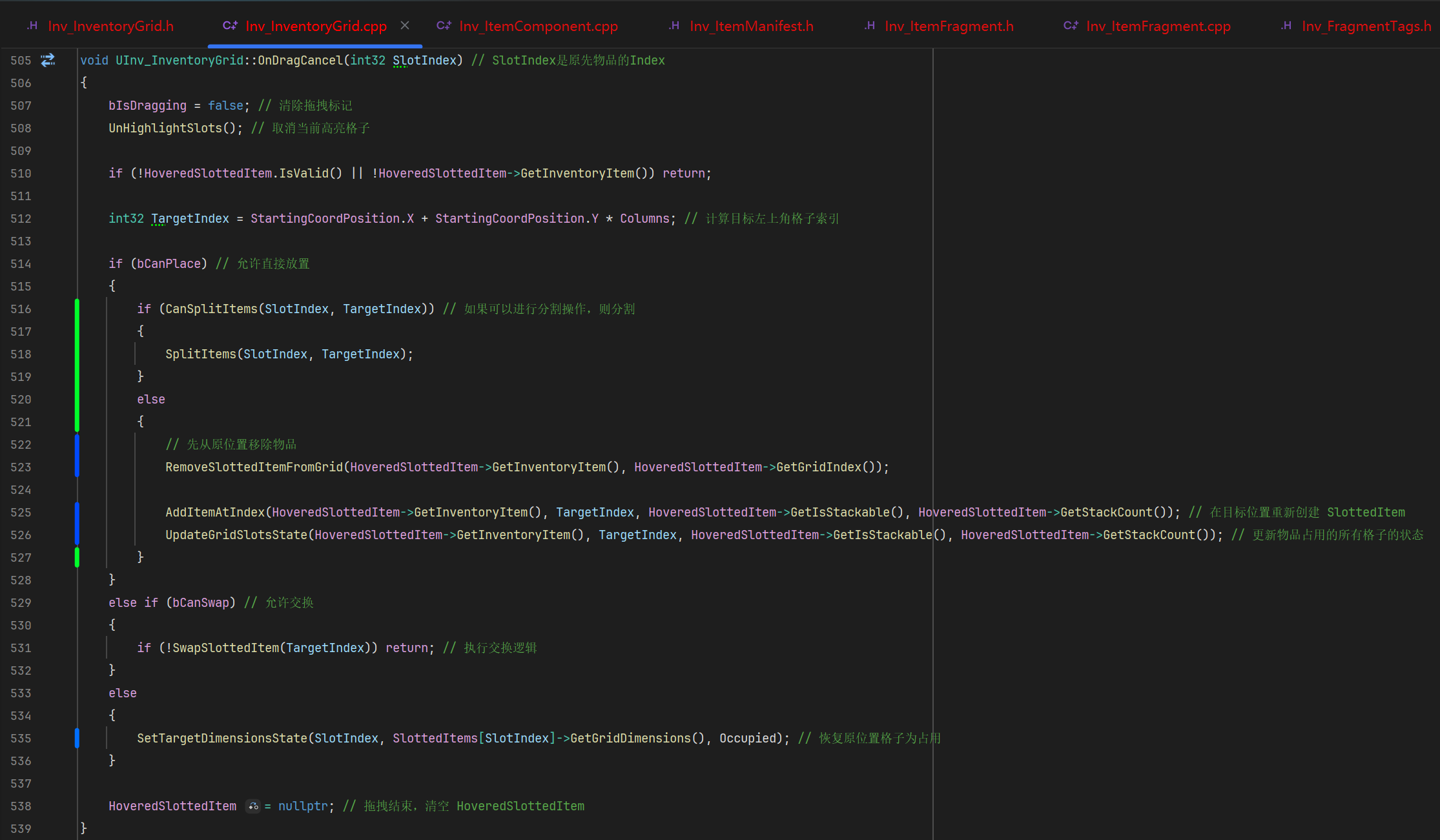Click the UnHighlightSlots call on line 508
This screenshot has height=840, width=1440.
coord(165,128)
